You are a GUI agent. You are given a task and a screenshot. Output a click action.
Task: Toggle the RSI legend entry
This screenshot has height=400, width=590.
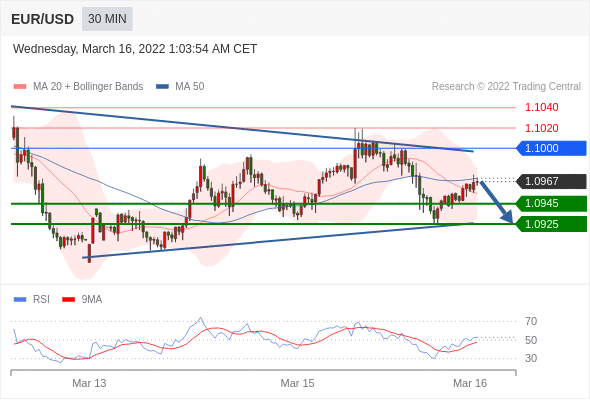[x=32, y=300]
